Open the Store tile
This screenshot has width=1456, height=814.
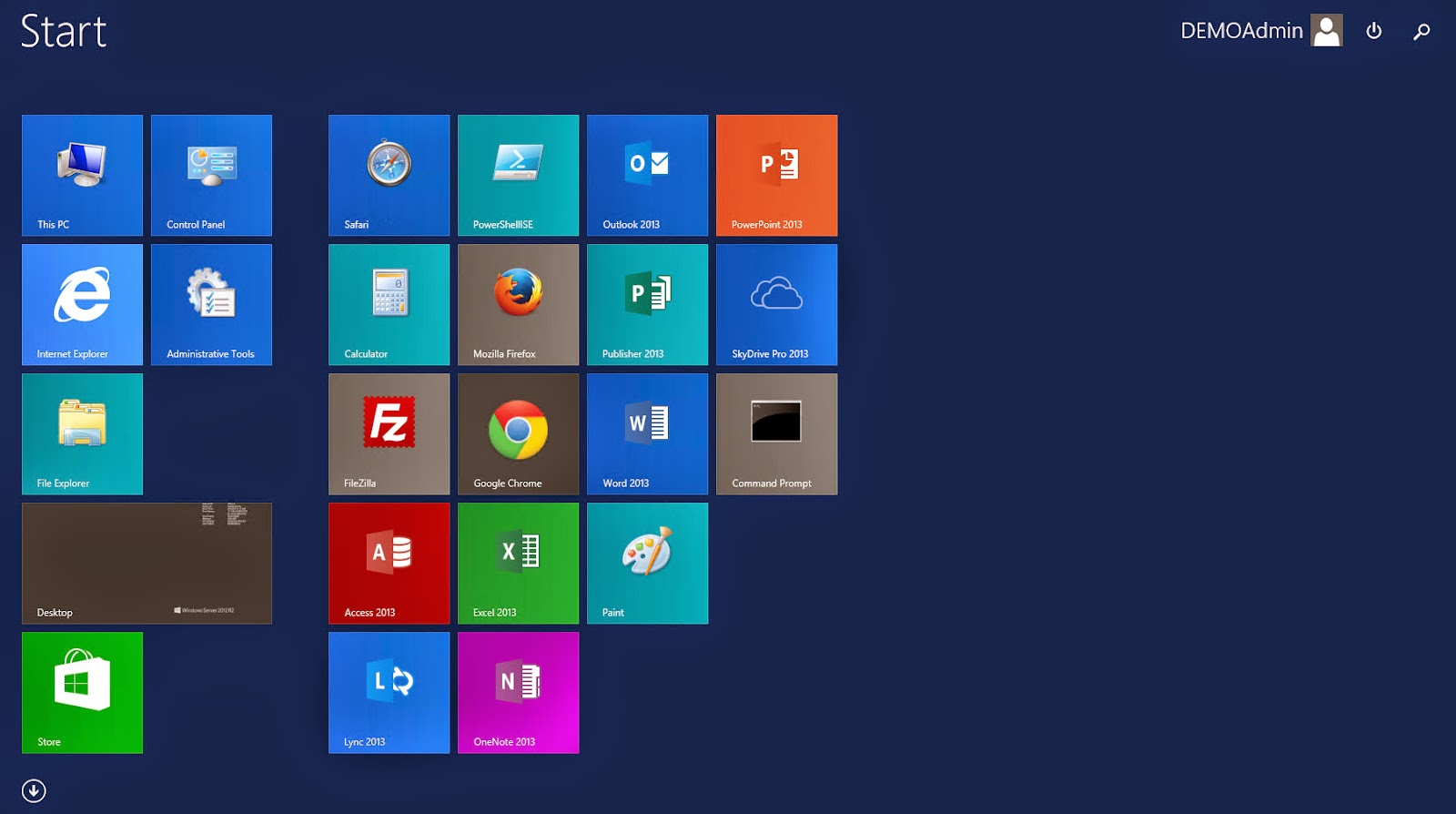[82, 692]
